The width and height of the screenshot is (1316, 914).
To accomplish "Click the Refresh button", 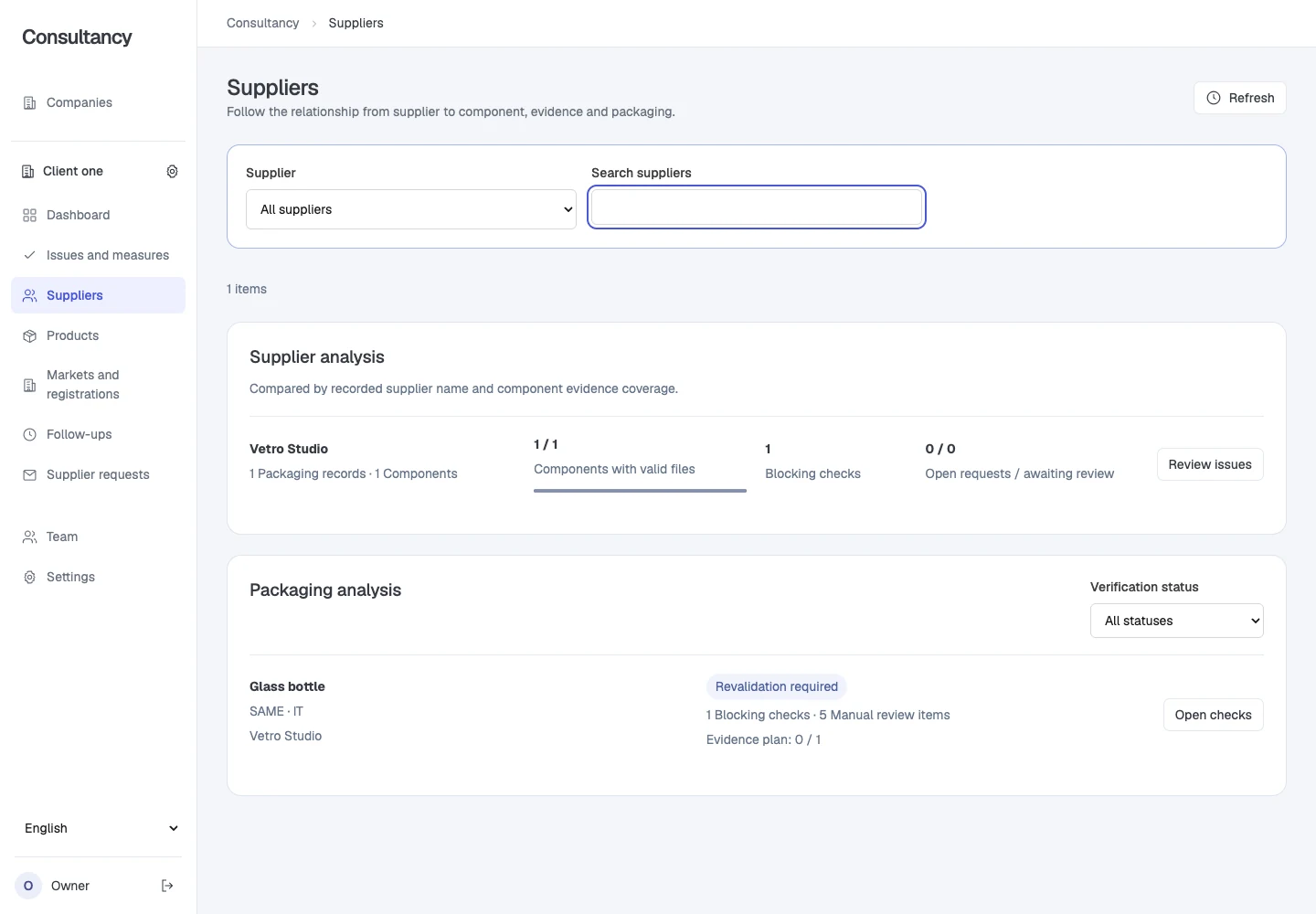I will coord(1240,98).
